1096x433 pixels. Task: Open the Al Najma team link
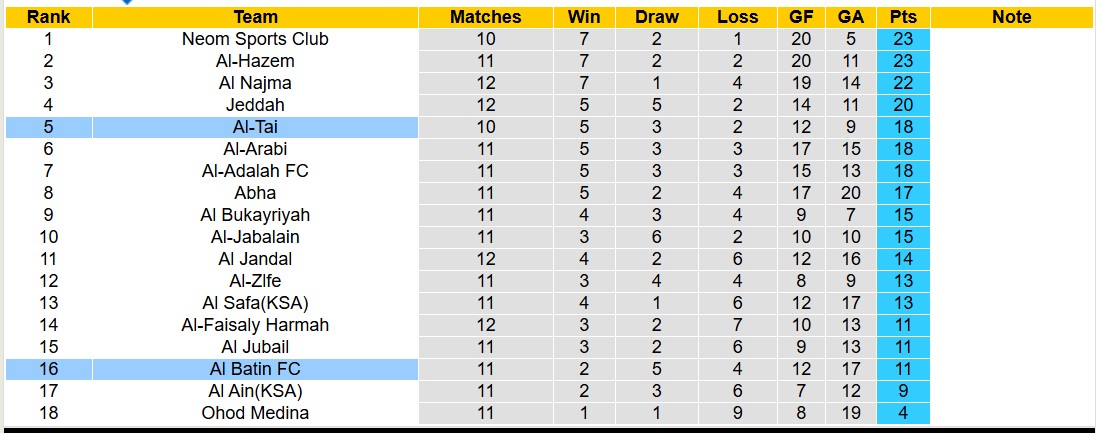[255, 83]
